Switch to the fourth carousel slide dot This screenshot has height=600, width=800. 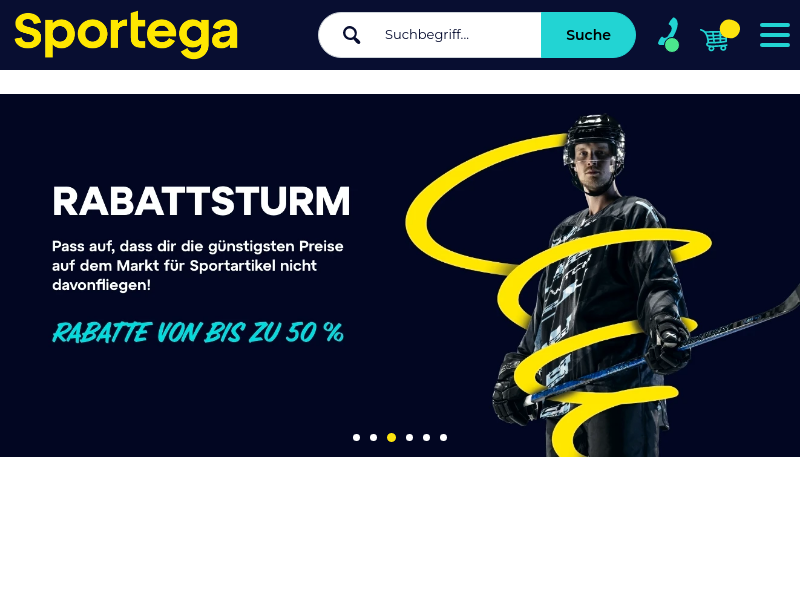pos(409,437)
